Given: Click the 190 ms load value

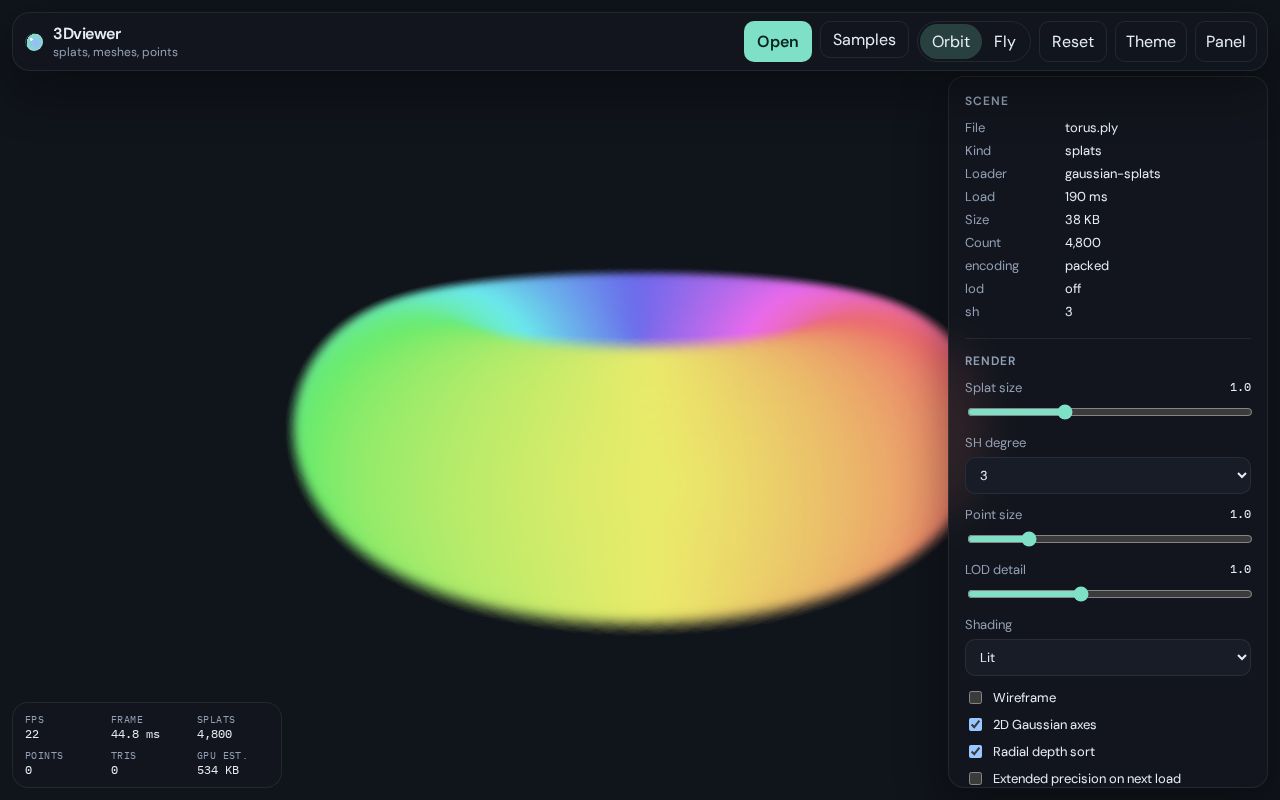Looking at the screenshot, I should tap(1086, 197).
